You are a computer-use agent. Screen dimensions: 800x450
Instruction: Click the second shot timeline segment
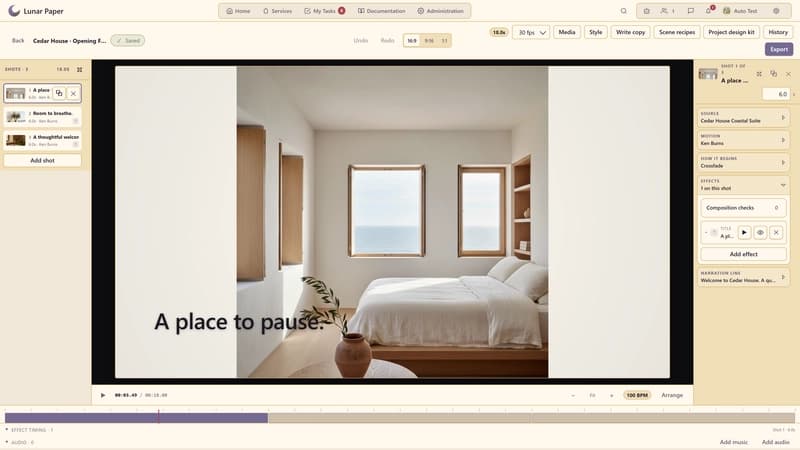399,418
